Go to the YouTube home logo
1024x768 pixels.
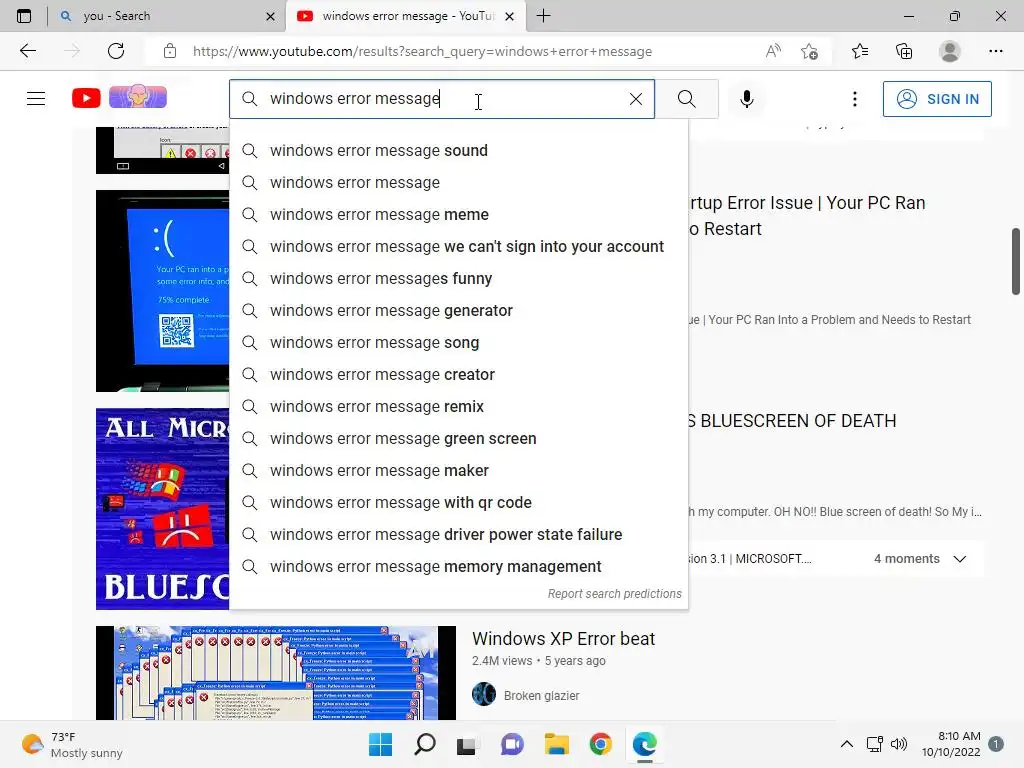pyautogui.click(x=86, y=98)
